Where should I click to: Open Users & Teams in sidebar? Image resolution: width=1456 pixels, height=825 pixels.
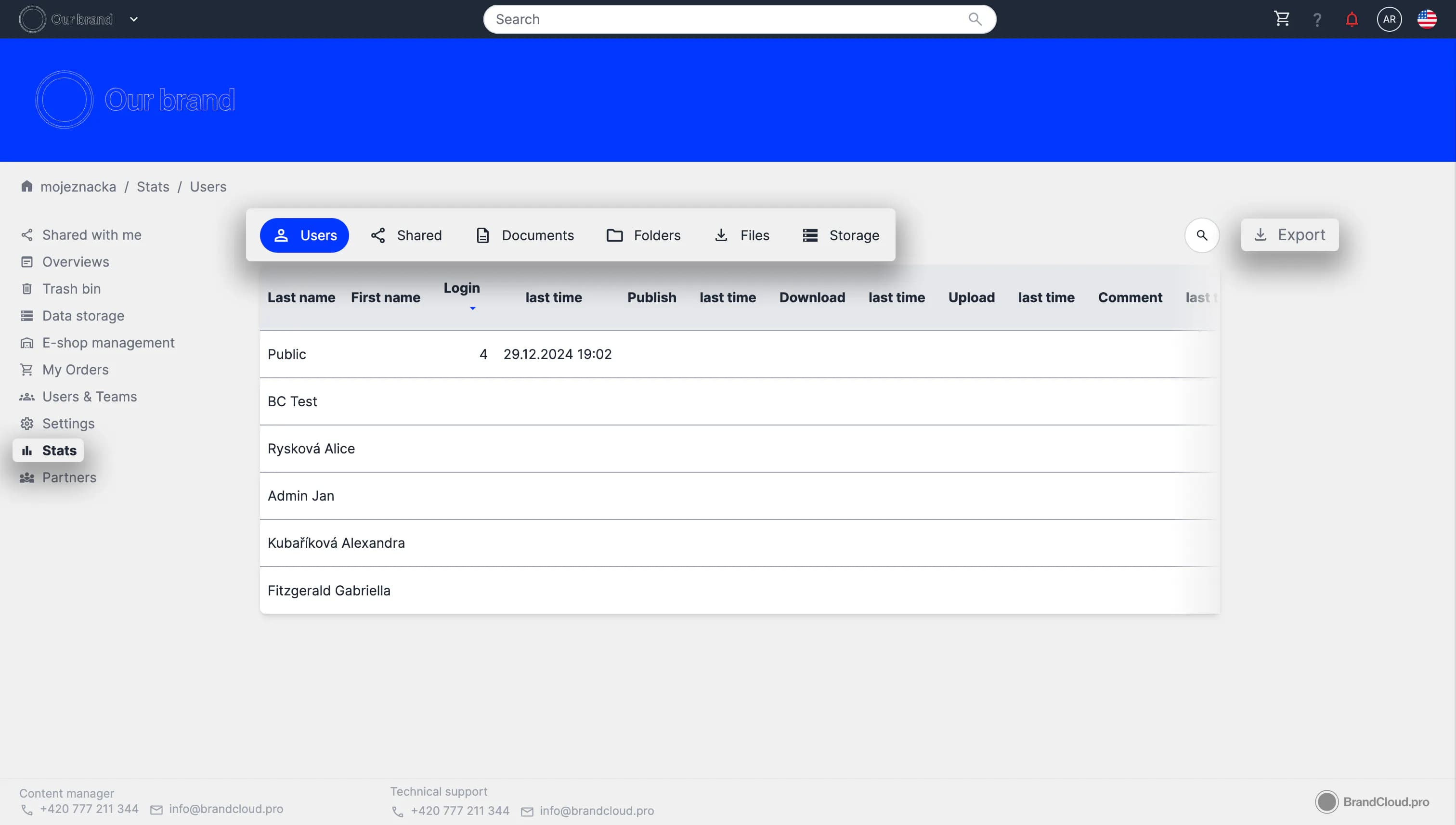coord(89,397)
